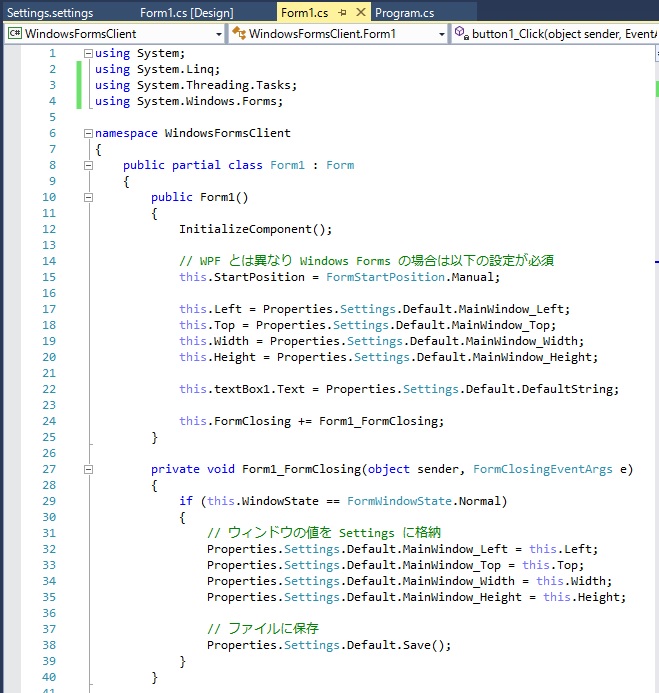Click MainWindow_Height on line 20

click(532, 357)
